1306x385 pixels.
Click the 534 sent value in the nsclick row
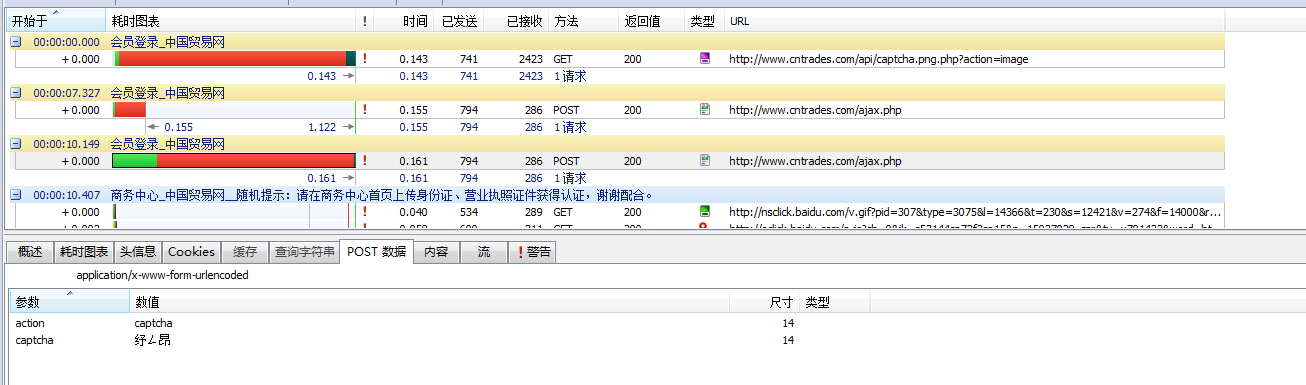(x=468, y=212)
